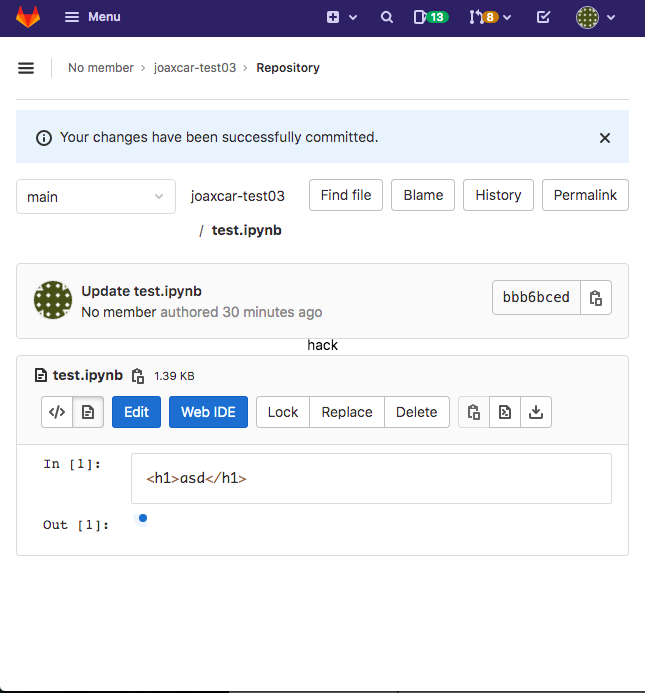645x693 pixels.
Task: Expand the main branch dropdown
Action: coord(96,197)
